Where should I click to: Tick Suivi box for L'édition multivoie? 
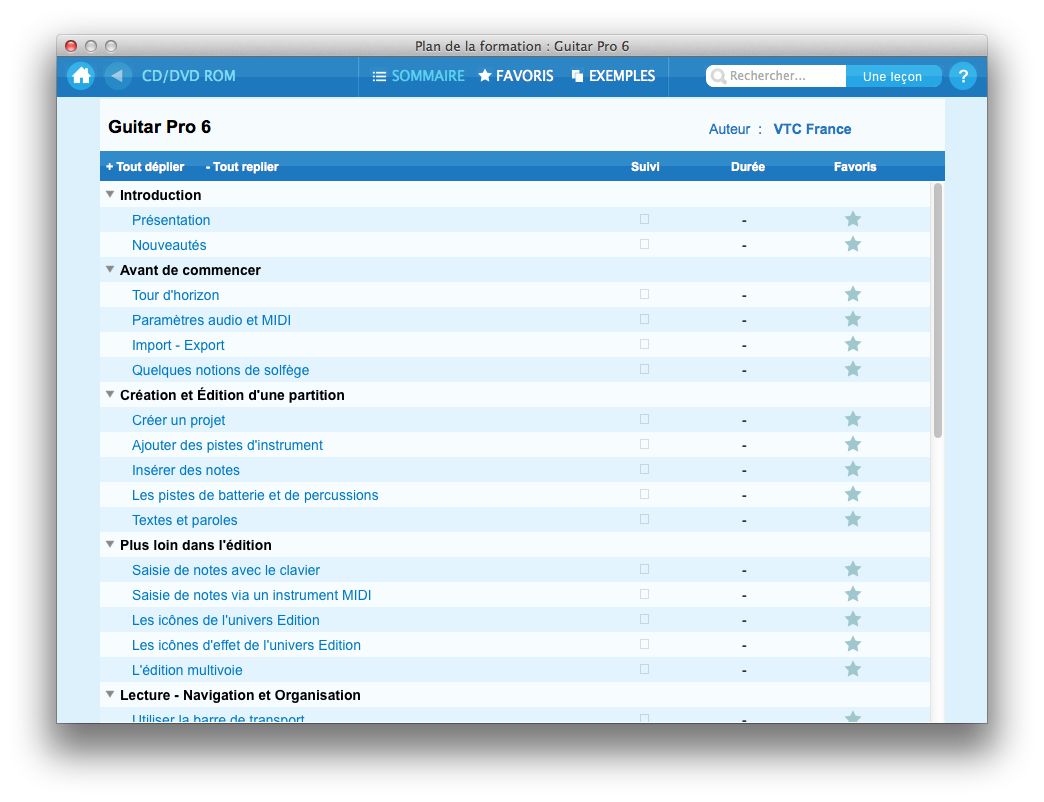tap(645, 669)
